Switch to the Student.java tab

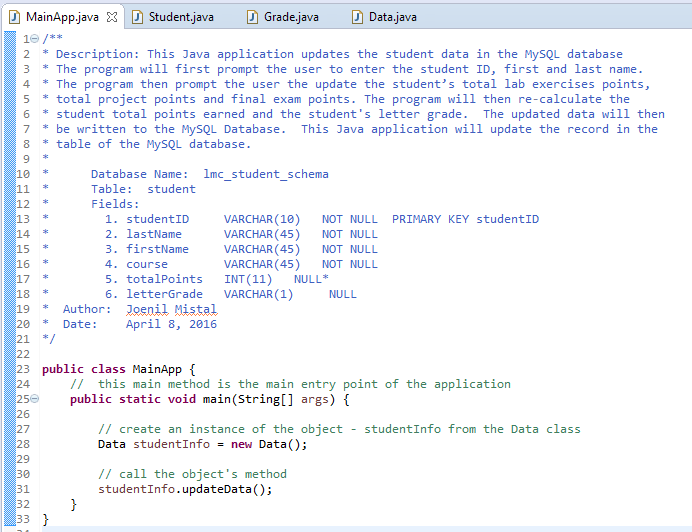(180, 17)
